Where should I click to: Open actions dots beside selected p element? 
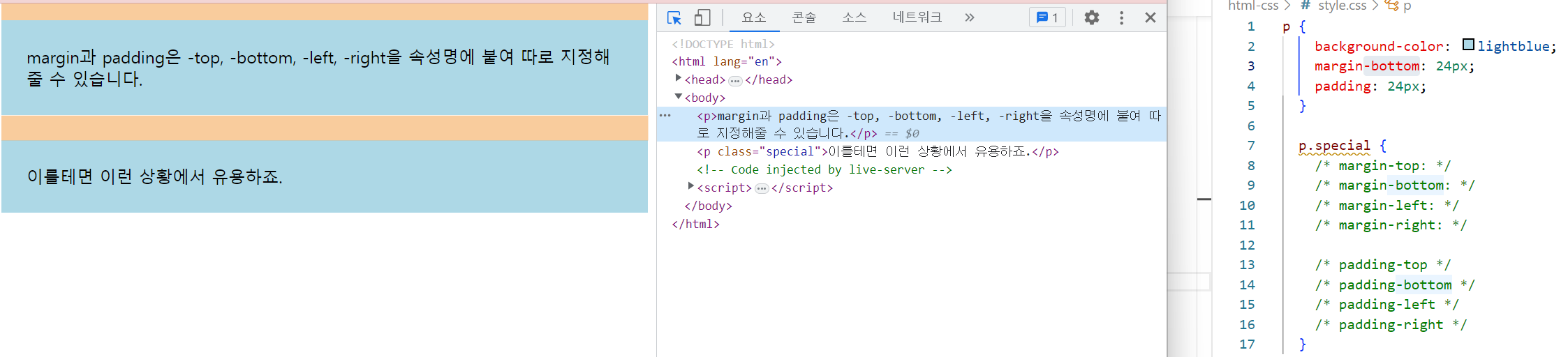pyautogui.click(x=665, y=116)
